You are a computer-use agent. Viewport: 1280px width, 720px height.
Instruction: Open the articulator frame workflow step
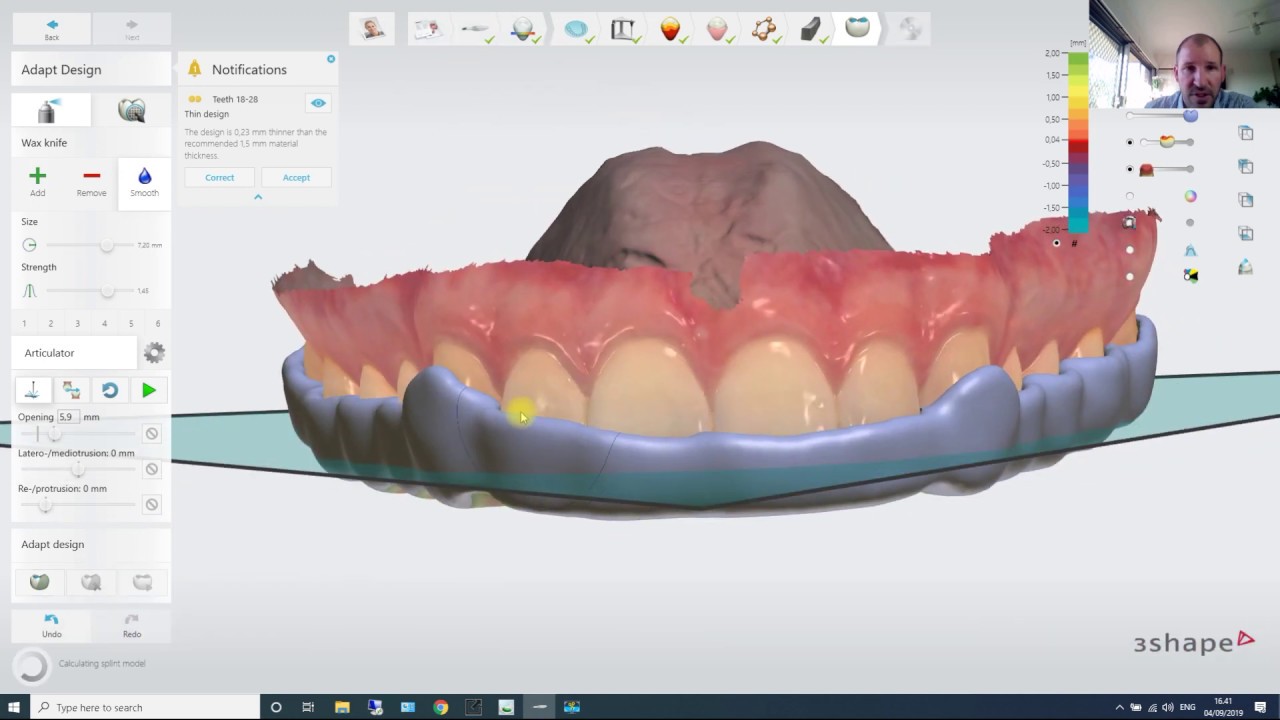pyautogui.click(x=623, y=29)
